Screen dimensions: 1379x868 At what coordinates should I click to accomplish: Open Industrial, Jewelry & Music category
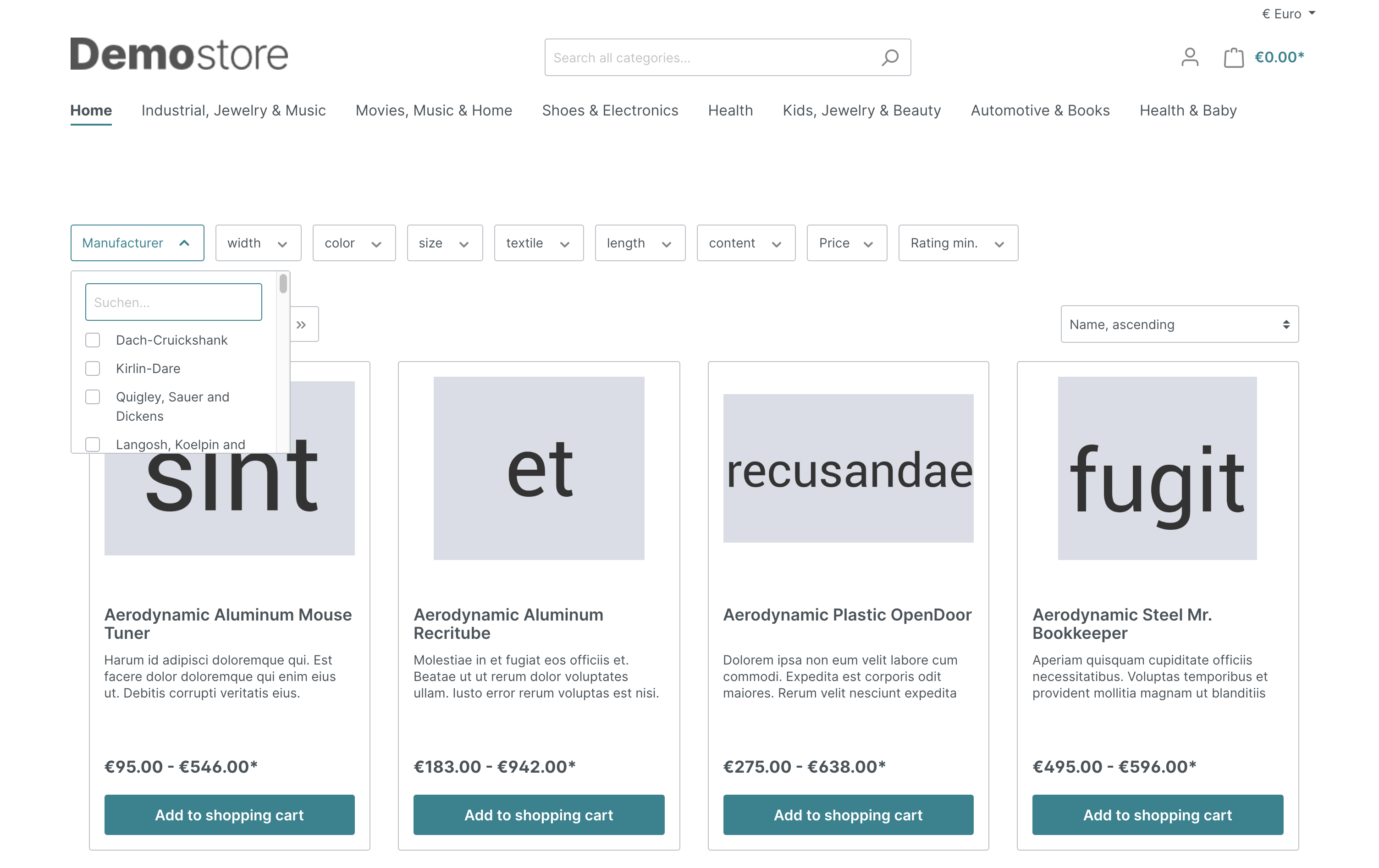point(234,110)
